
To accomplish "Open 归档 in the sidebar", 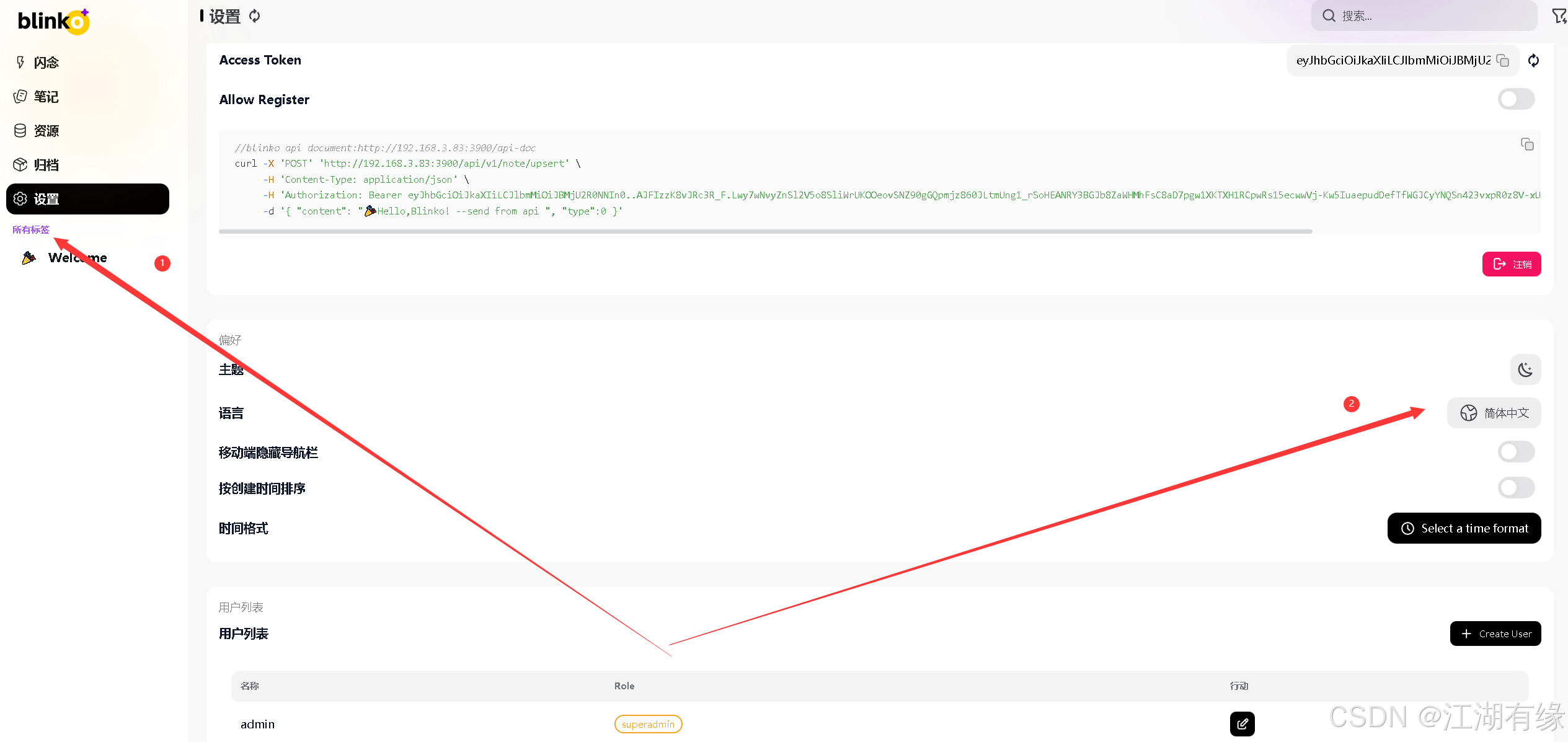I will 46,165.
